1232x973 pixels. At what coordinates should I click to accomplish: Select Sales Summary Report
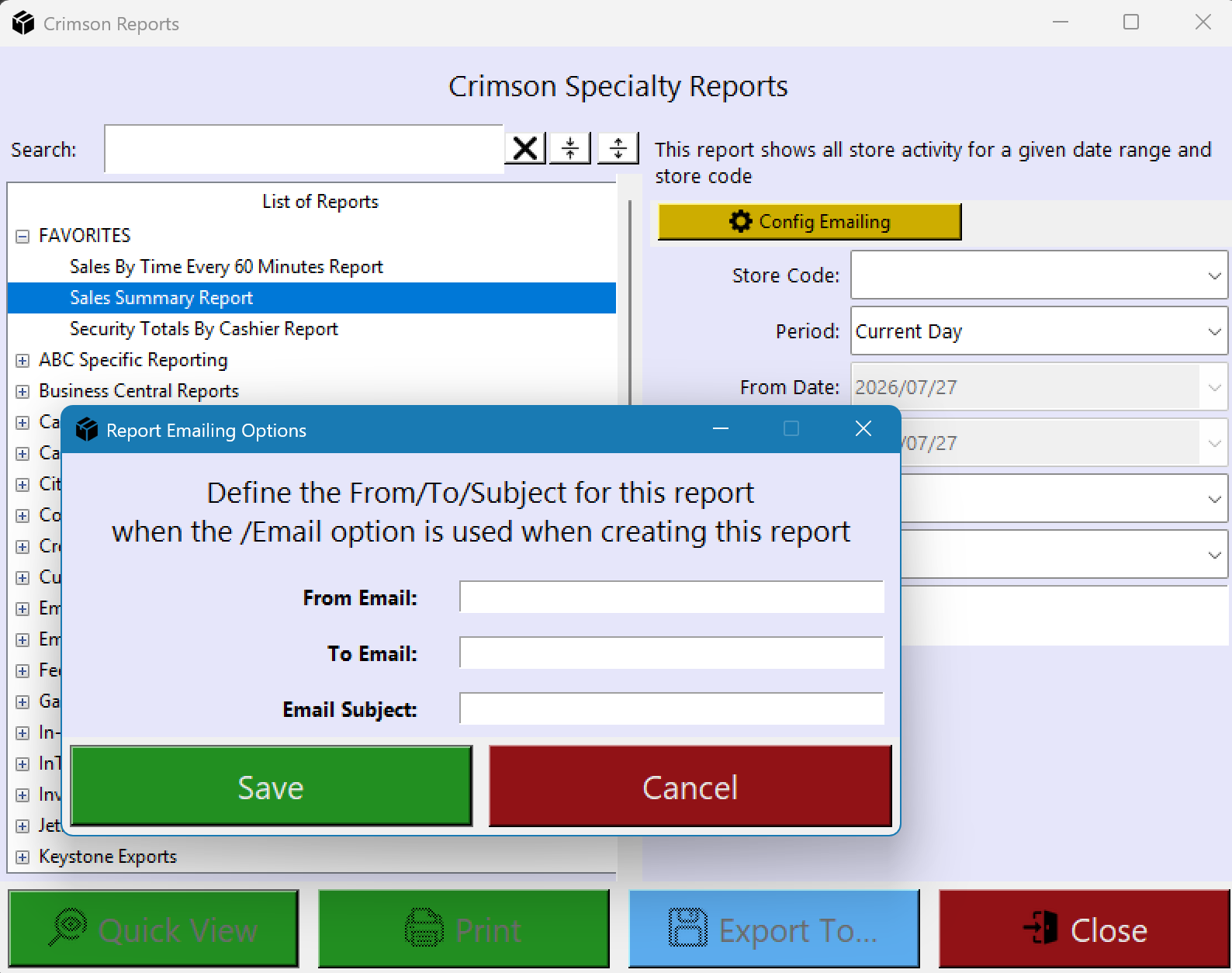pos(311,298)
